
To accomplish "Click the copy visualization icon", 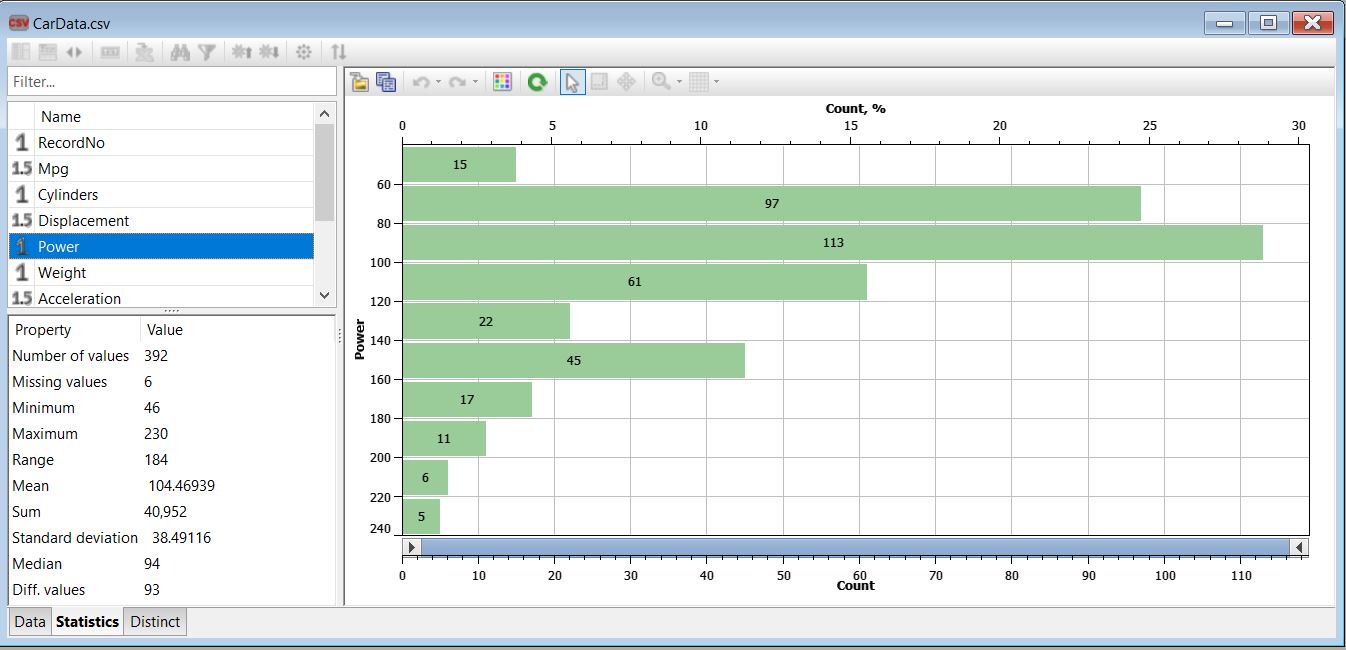I will [384, 82].
